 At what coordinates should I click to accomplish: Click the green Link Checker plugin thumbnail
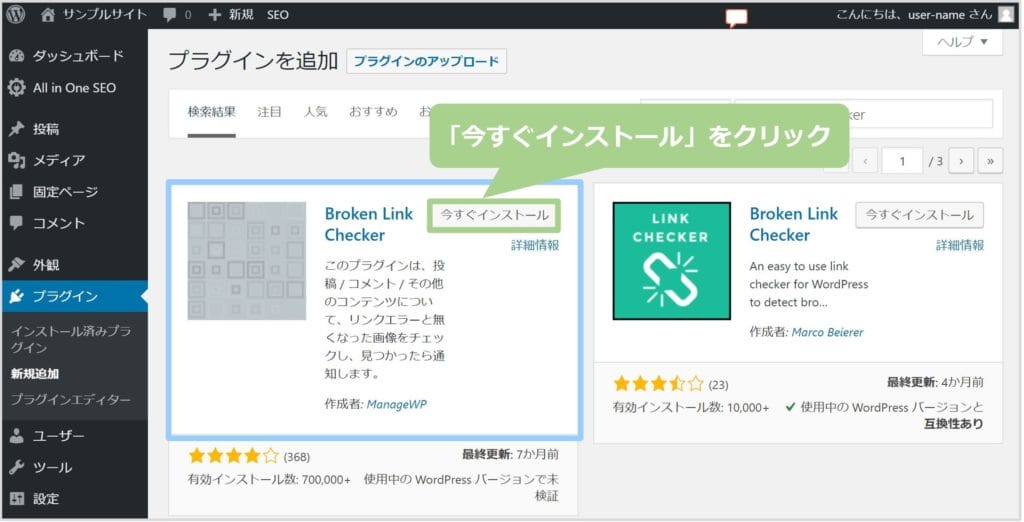click(x=672, y=261)
